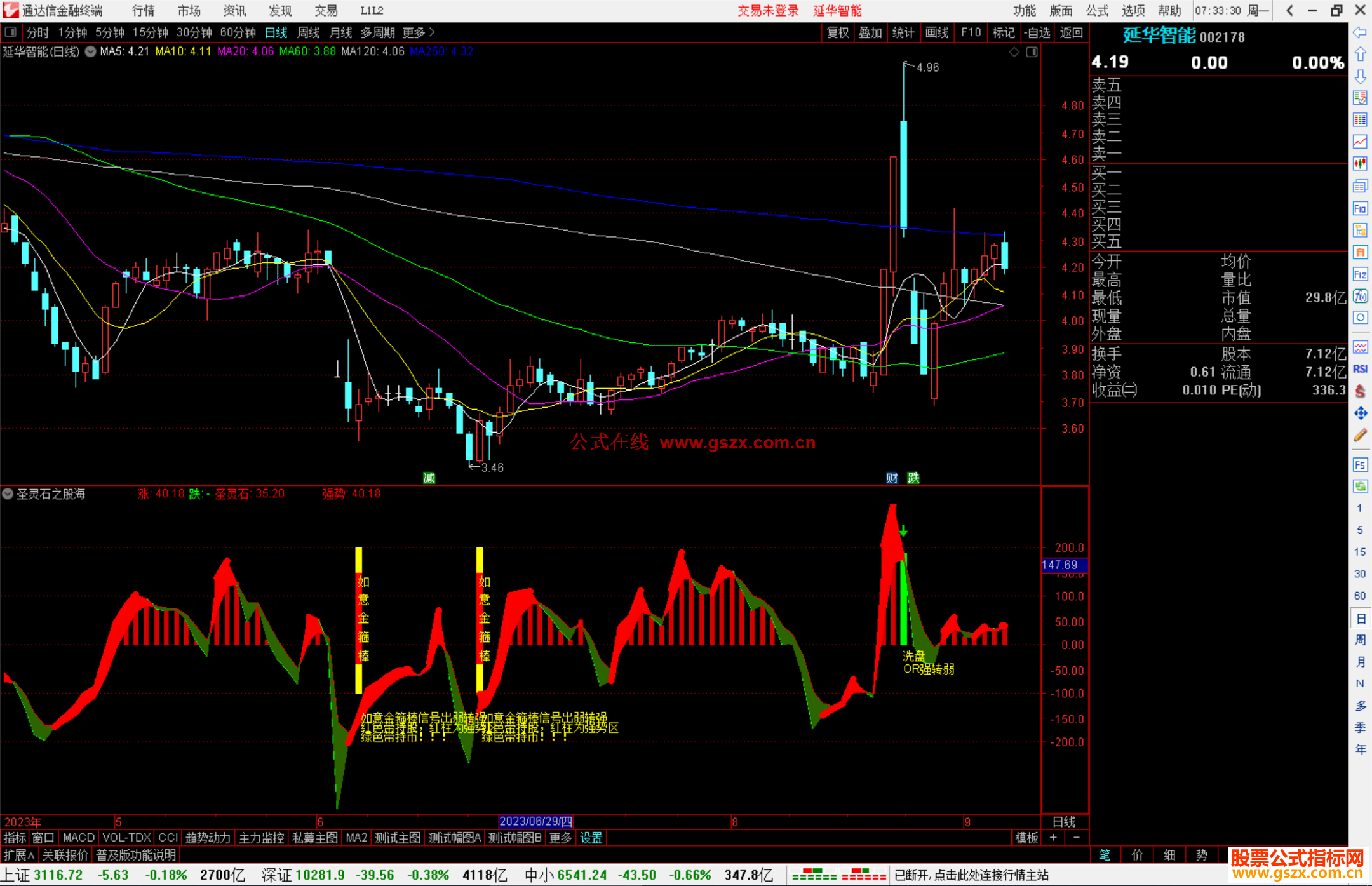Toggle the 圣灵石之股海 indicator round button

(8, 493)
